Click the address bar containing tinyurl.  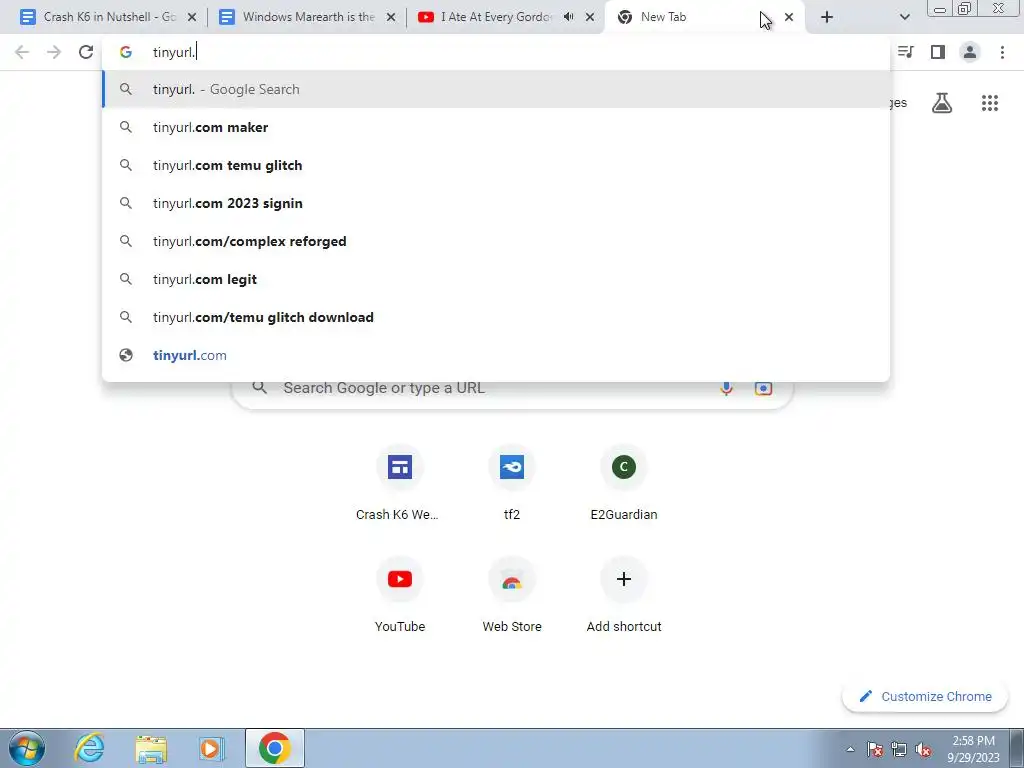click(x=496, y=52)
